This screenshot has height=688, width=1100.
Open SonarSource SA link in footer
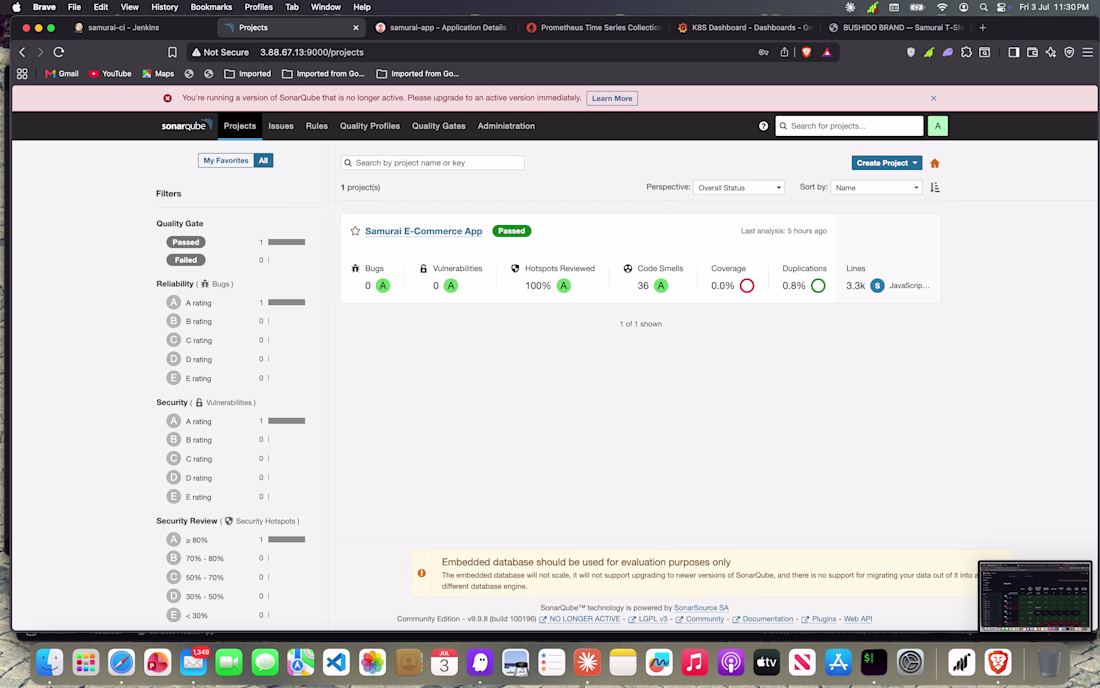click(701, 608)
